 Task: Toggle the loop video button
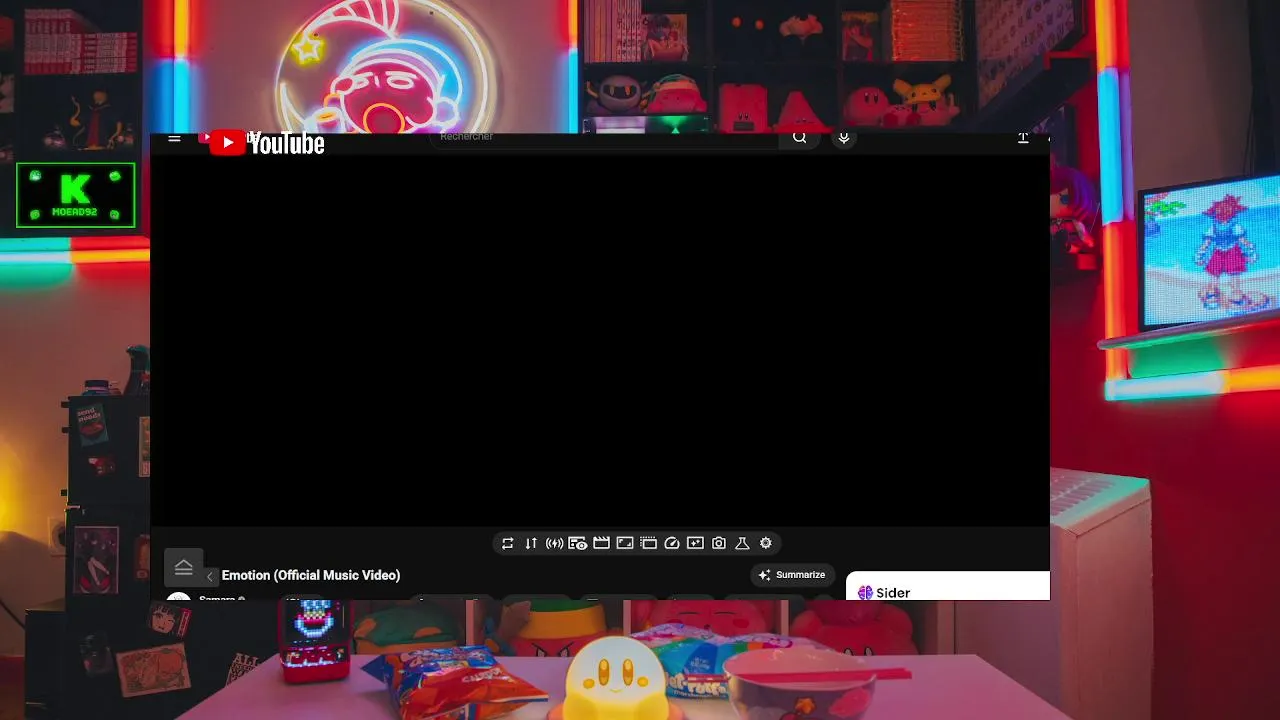pos(508,543)
